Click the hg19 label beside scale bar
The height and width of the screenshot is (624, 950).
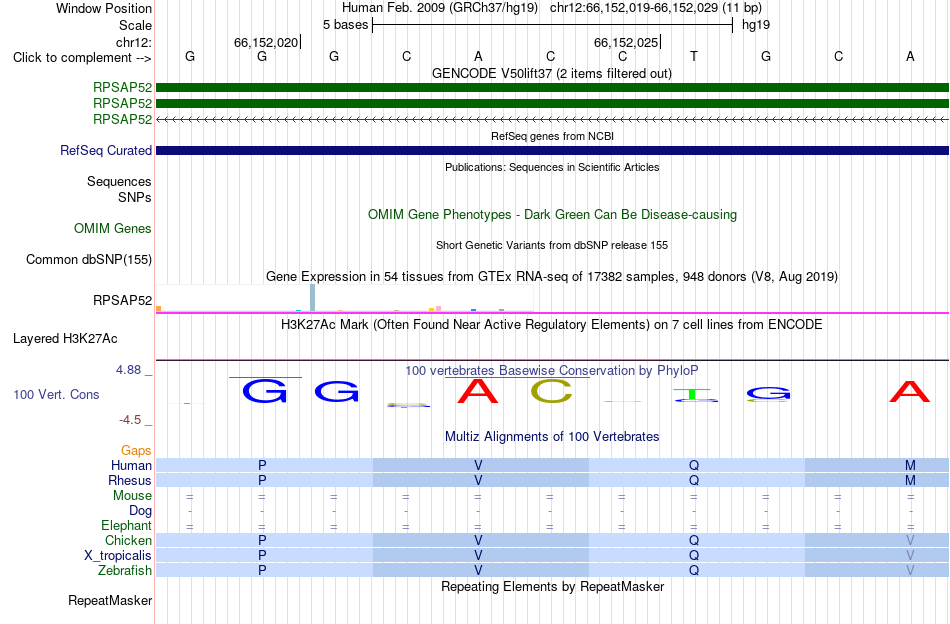[x=756, y=25]
